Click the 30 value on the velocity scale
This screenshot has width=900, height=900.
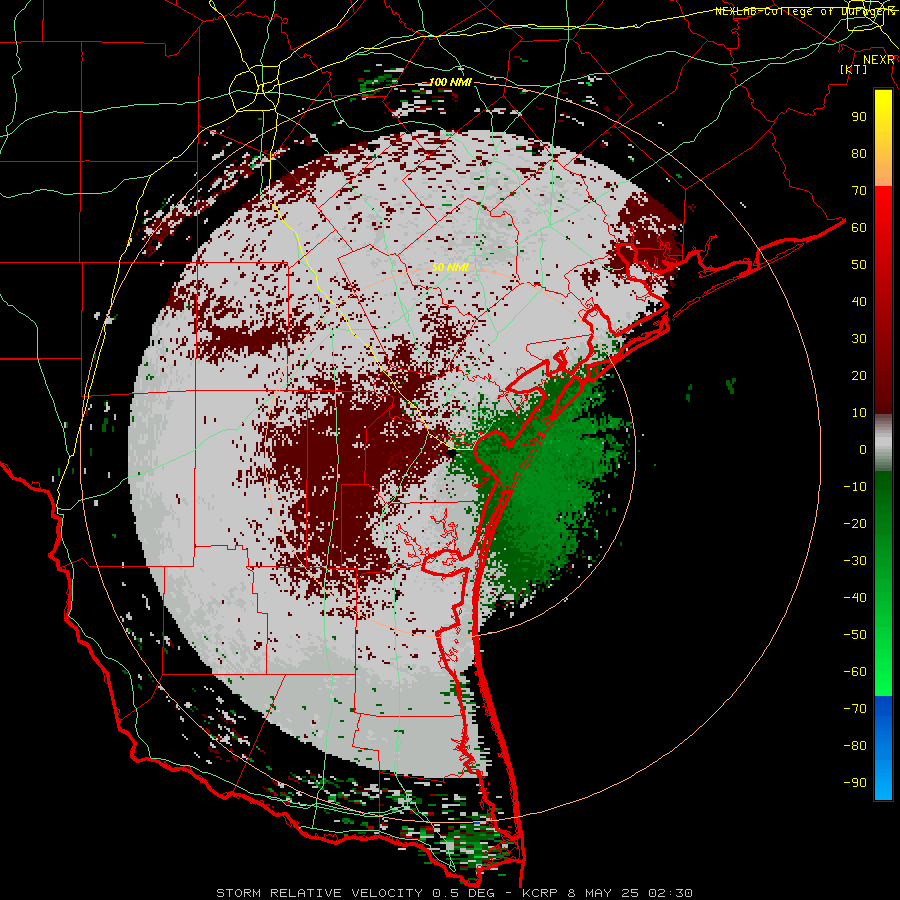tap(859, 339)
